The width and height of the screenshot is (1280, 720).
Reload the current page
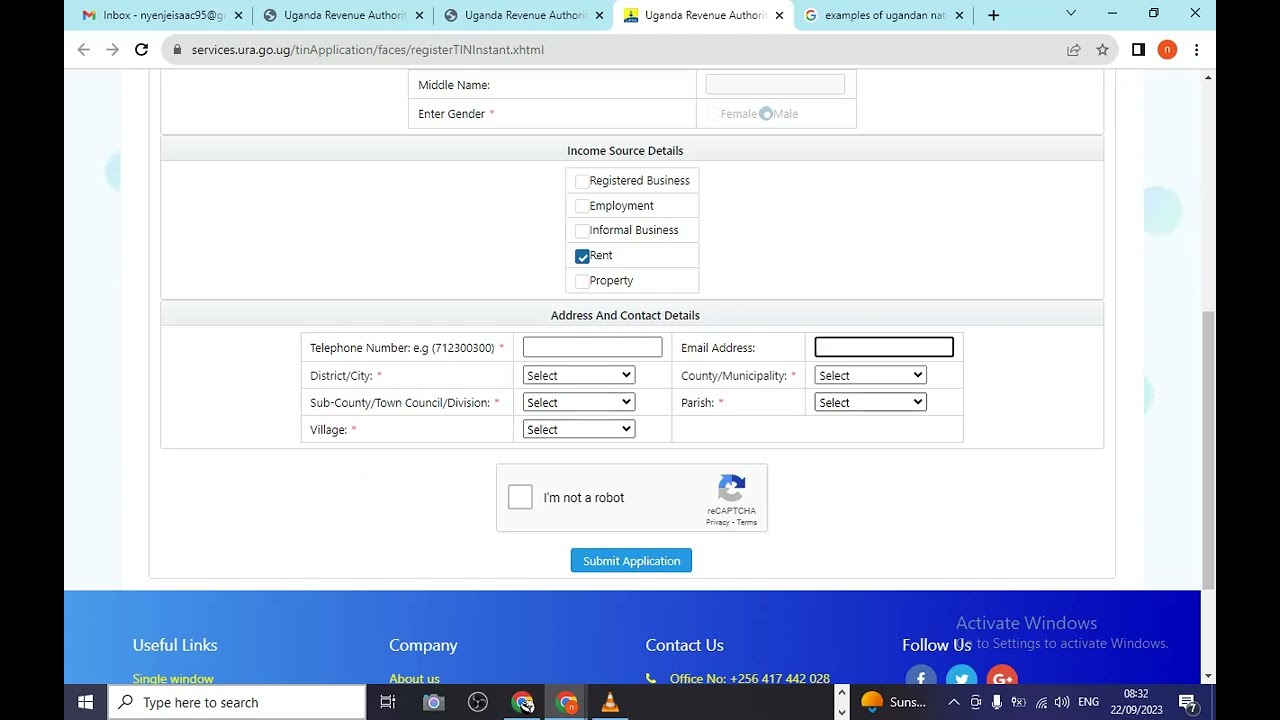point(141,49)
